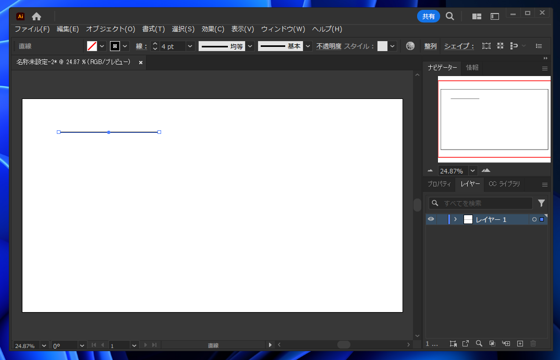The height and width of the screenshot is (360, 560).
Task: Click the シェイプ shape link
Action: pyautogui.click(x=459, y=46)
